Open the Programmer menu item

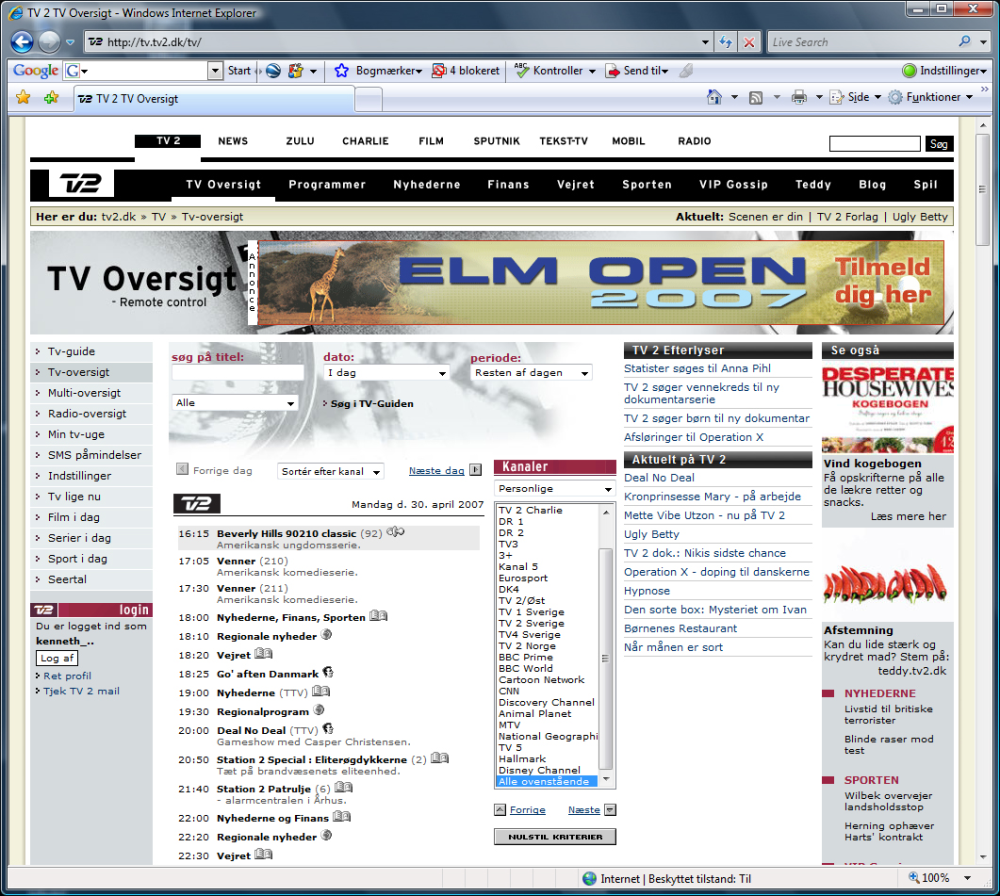click(327, 184)
